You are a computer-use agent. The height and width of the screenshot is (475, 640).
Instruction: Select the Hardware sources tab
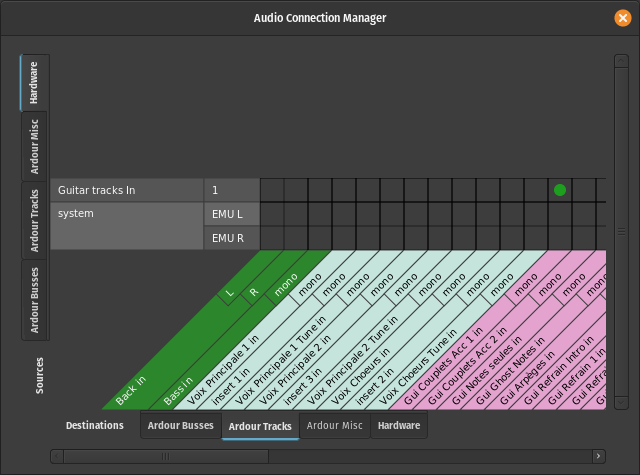point(34,83)
